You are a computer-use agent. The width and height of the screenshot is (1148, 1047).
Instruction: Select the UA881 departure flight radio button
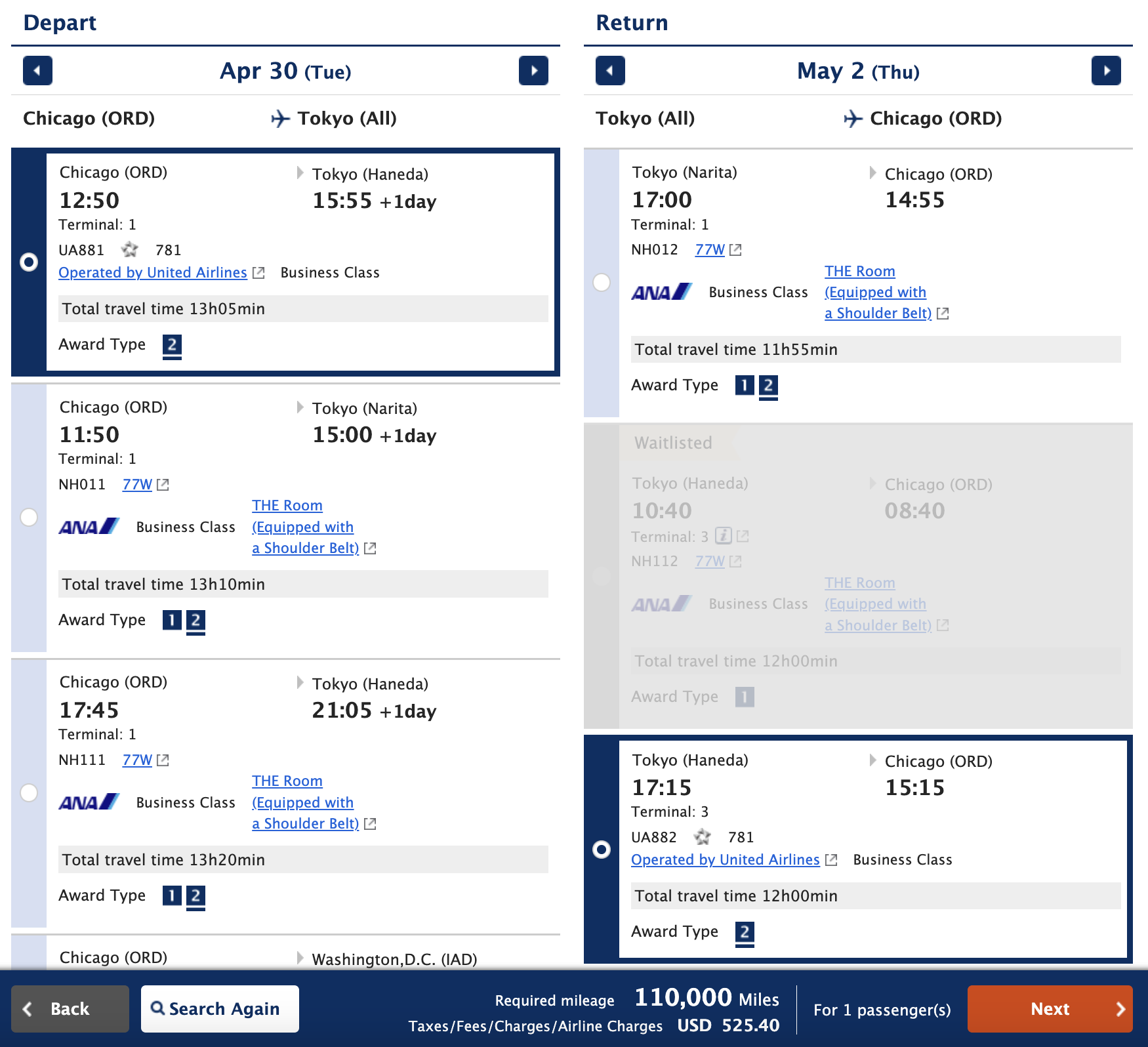click(28, 262)
